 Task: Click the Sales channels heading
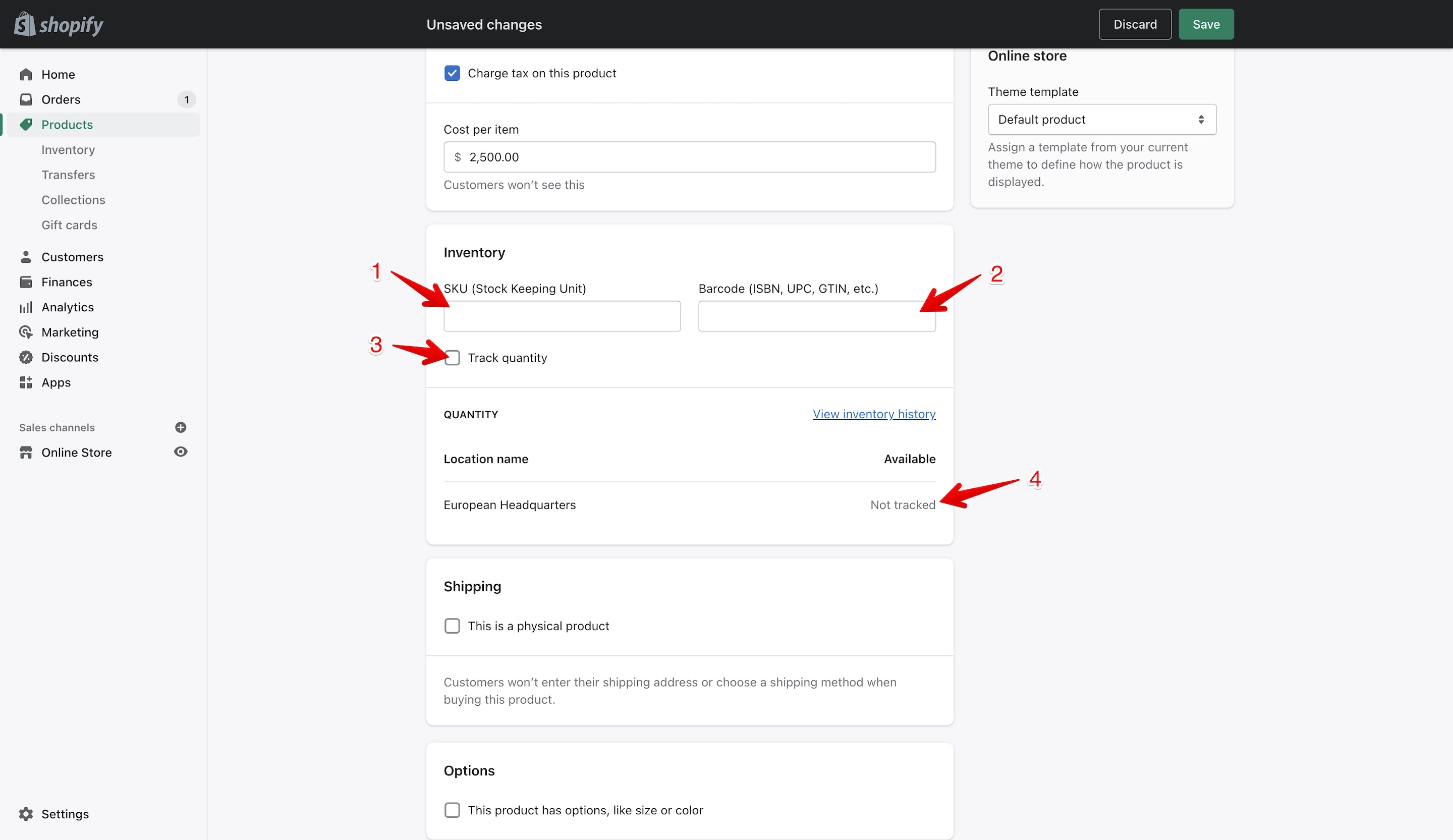(57, 427)
